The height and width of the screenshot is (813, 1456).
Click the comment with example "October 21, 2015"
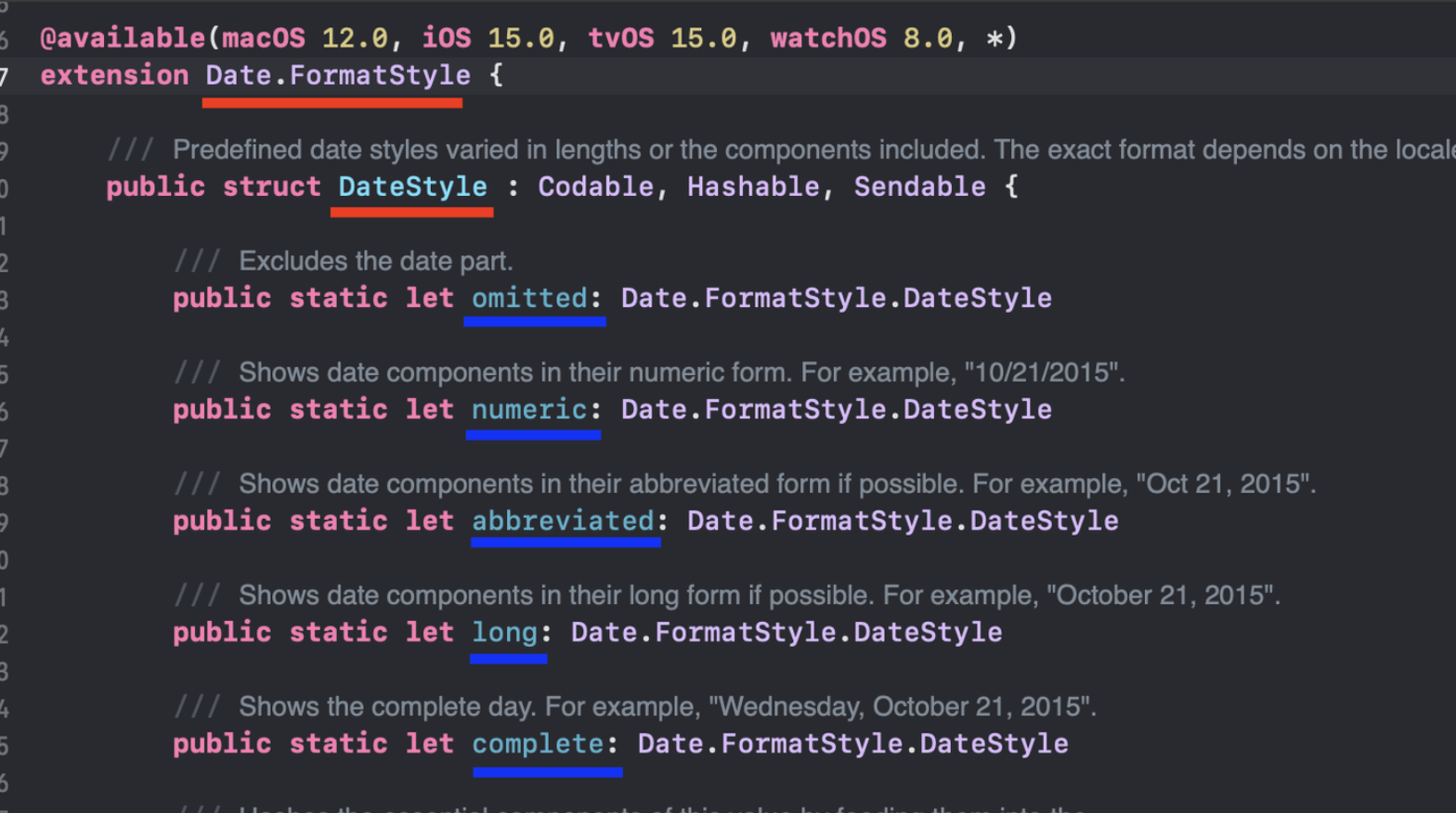tap(727, 595)
